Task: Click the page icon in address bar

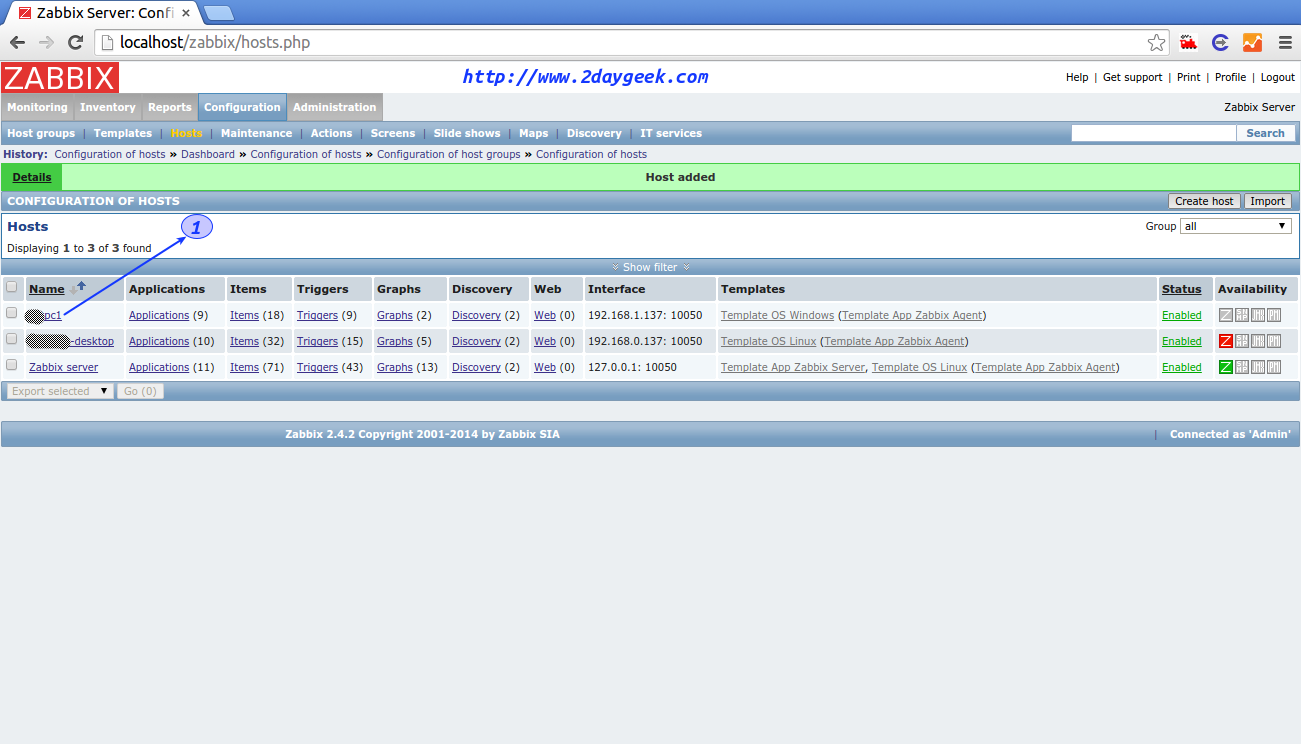Action: point(108,42)
